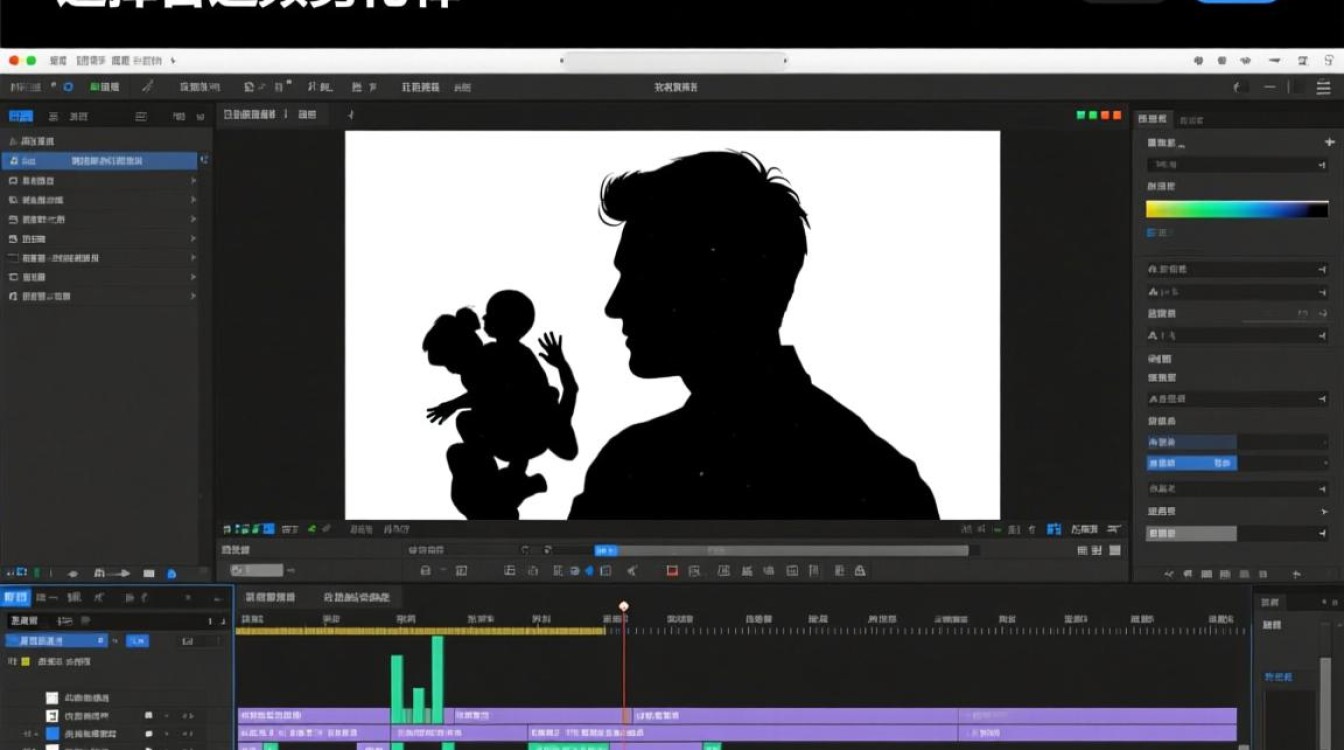
Task: Click the blue progress bar below the preview
Action: (x=606, y=550)
